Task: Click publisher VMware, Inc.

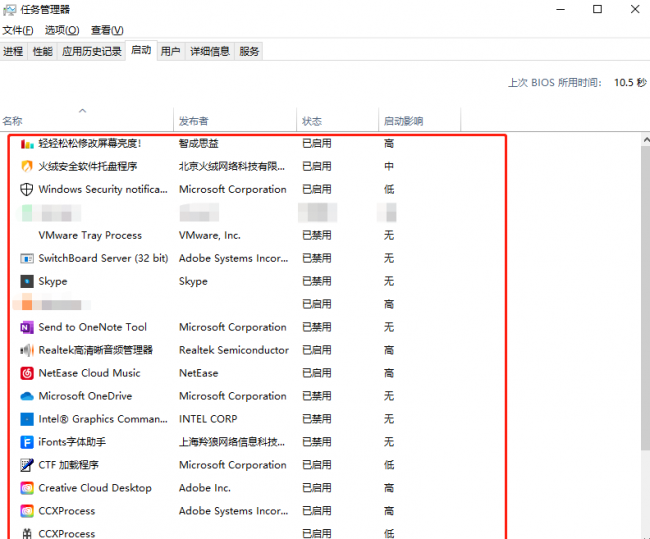Action: 210,236
